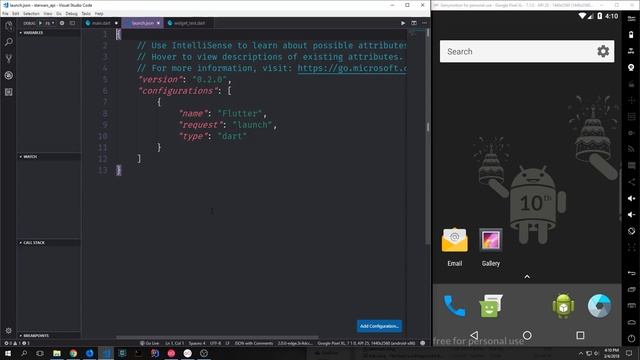Open editor More Actions ellipsis

click(424, 23)
